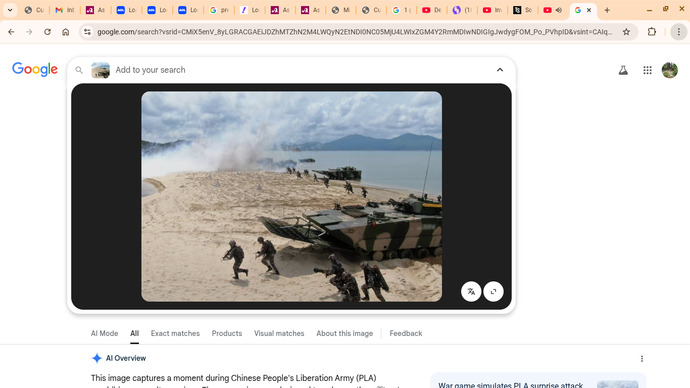Click the Google logo
This screenshot has height=388, width=690.
35,70
